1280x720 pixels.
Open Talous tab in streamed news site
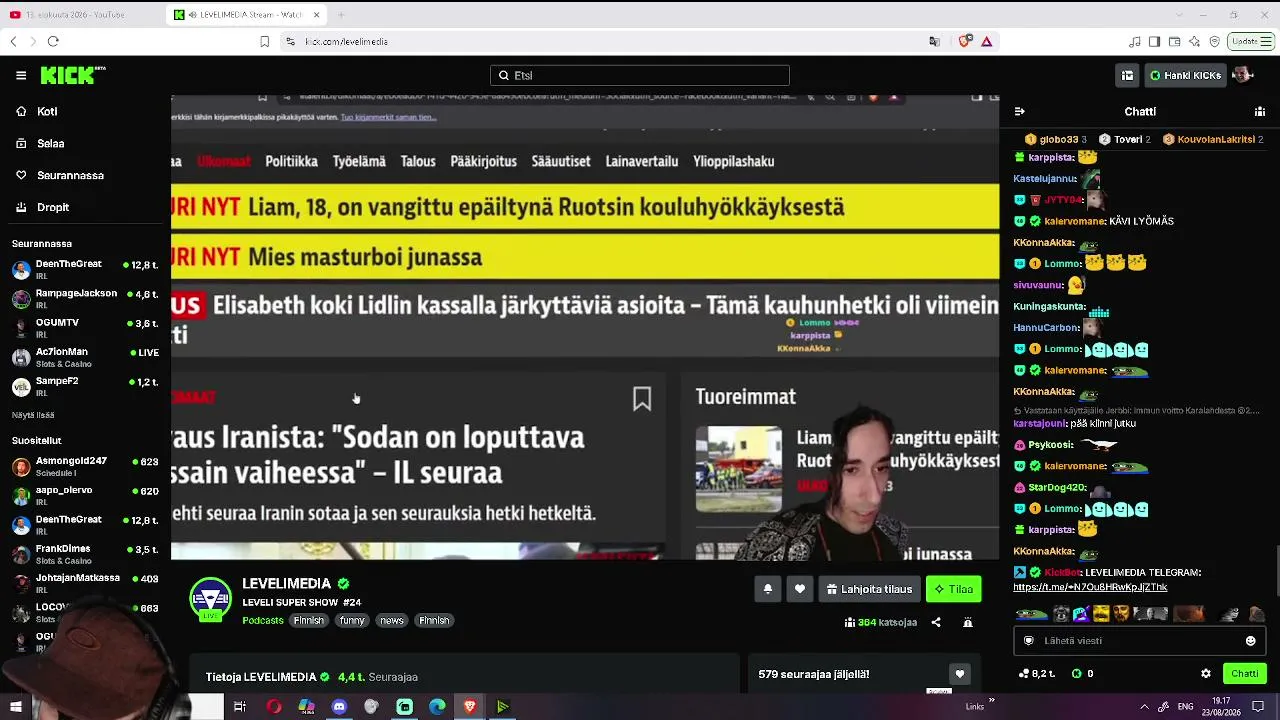coord(418,161)
